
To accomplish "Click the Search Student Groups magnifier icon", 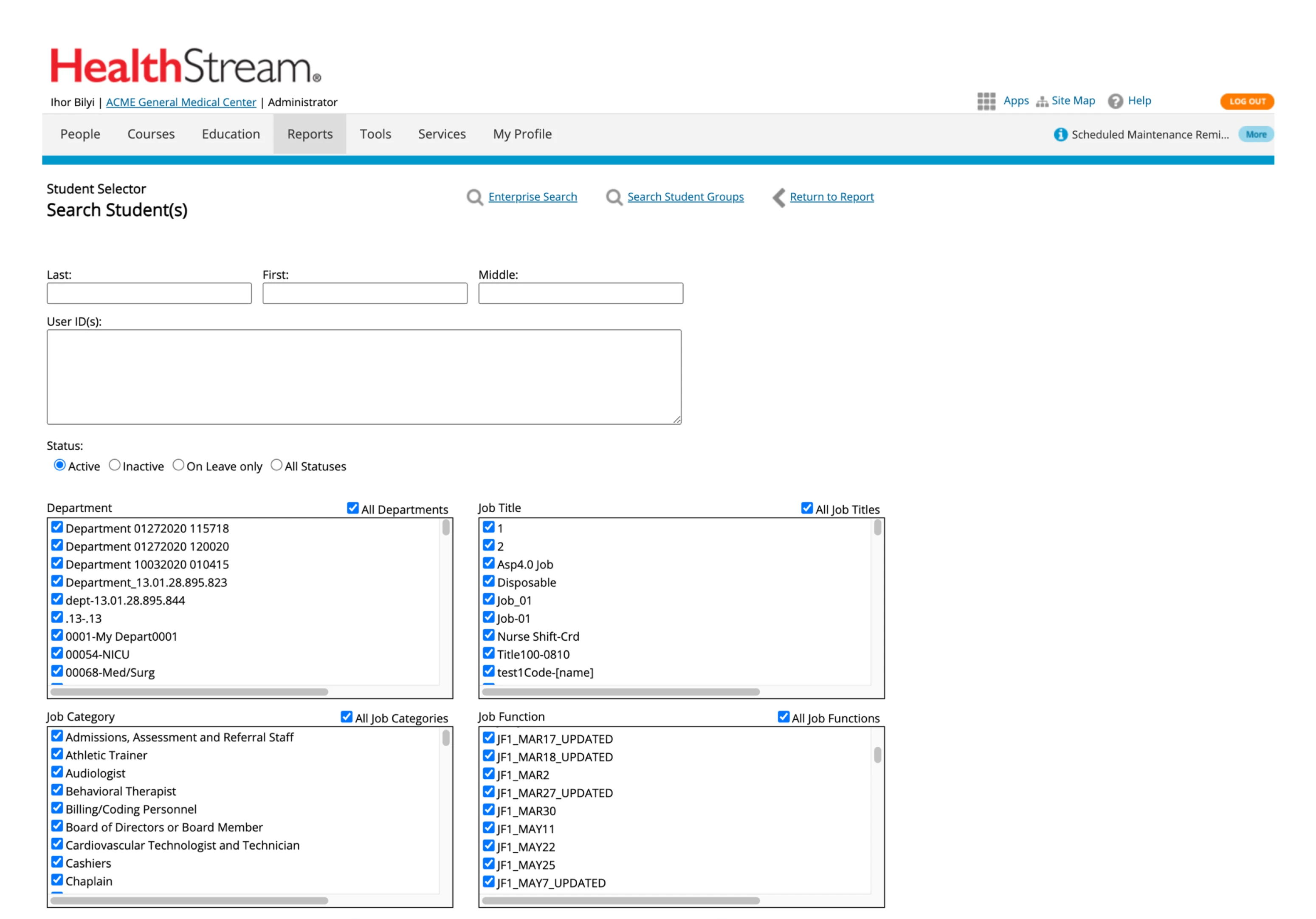I will pos(614,197).
